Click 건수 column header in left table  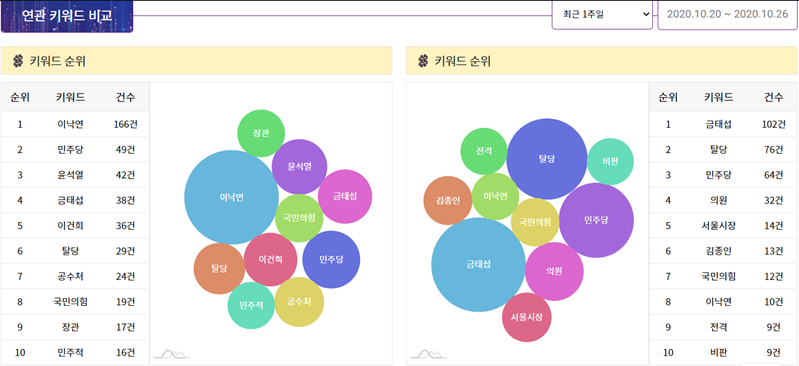[125, 98]
